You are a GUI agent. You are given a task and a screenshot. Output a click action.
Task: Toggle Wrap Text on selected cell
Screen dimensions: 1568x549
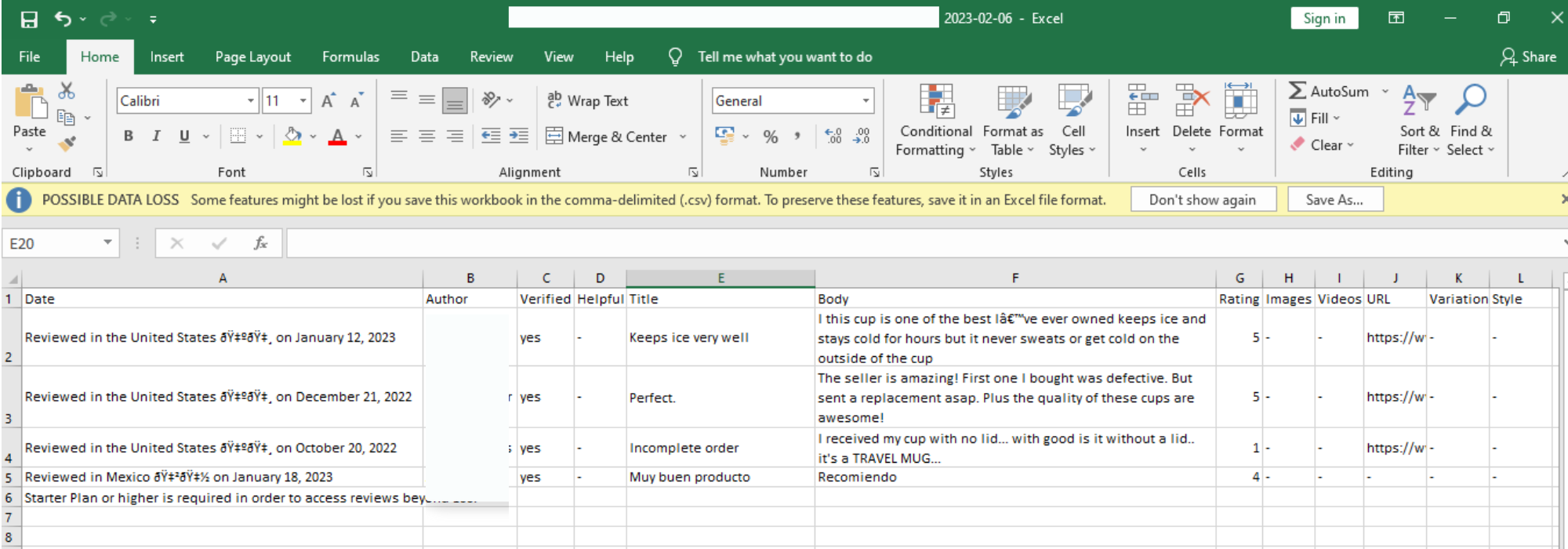[x=588, y=100]
